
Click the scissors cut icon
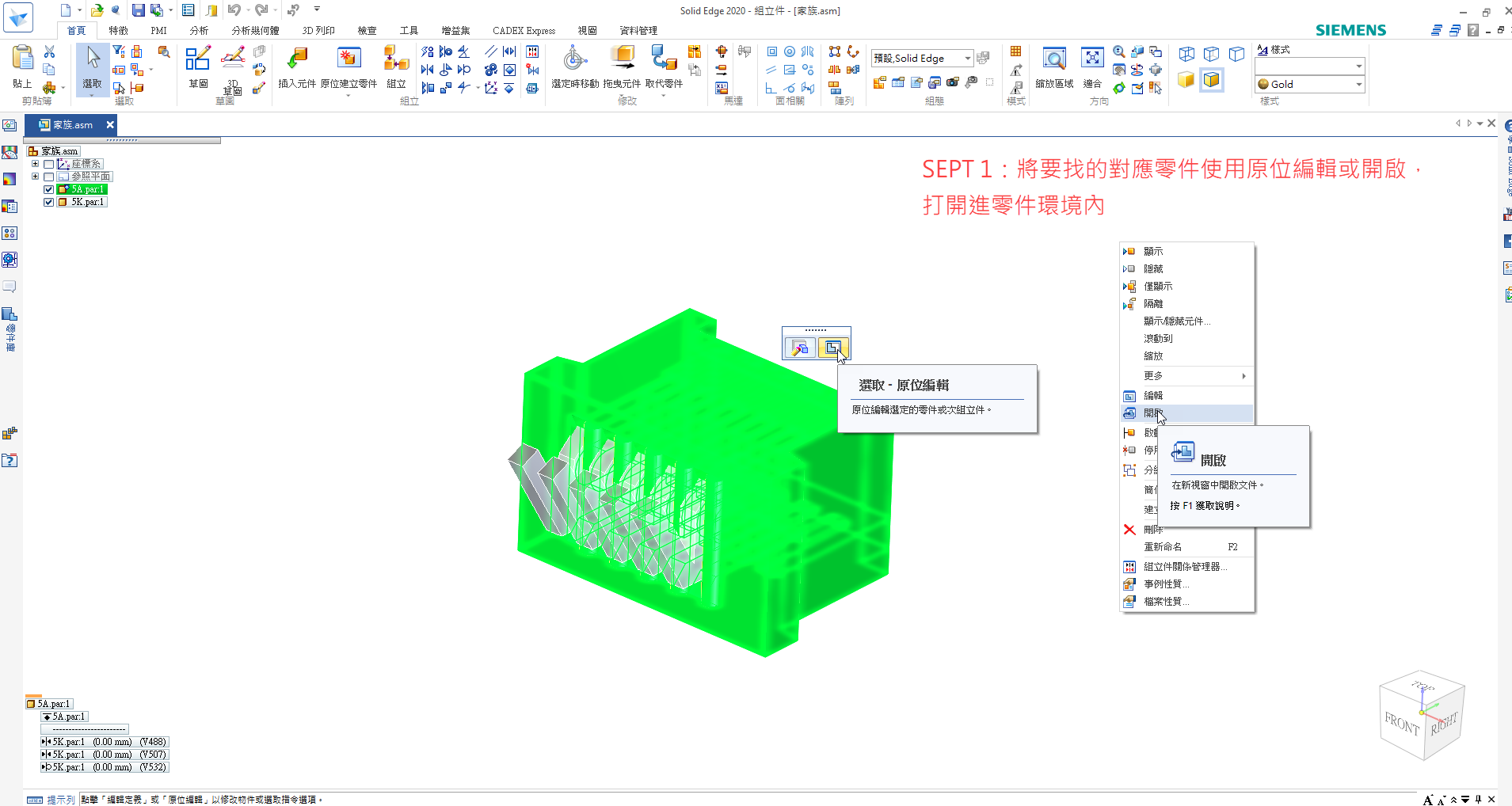(x=49, y=51)
